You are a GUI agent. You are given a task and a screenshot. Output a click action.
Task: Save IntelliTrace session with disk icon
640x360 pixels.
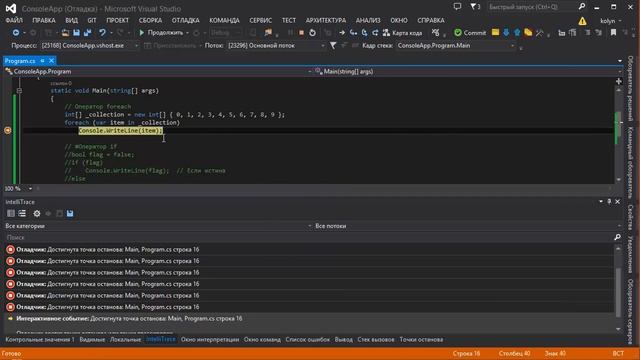[70, 213]
